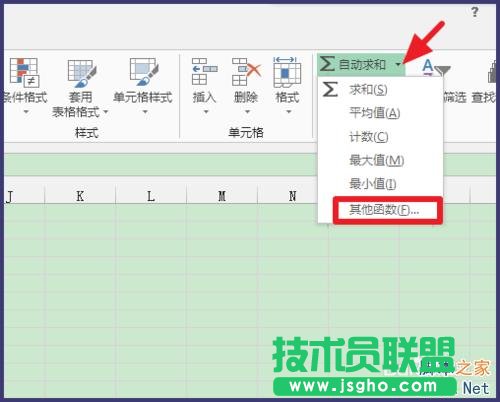This screenshot has height=402, width=500.
Task: Select column J header
Action: [23, 195]
